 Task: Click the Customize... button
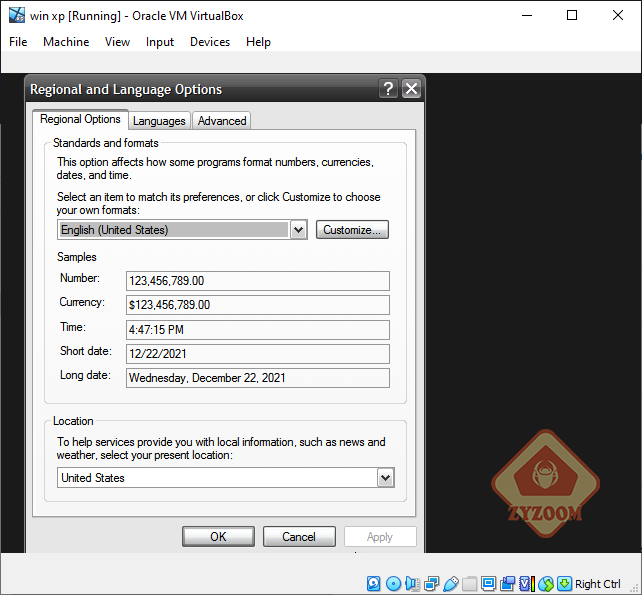[352, 230]
